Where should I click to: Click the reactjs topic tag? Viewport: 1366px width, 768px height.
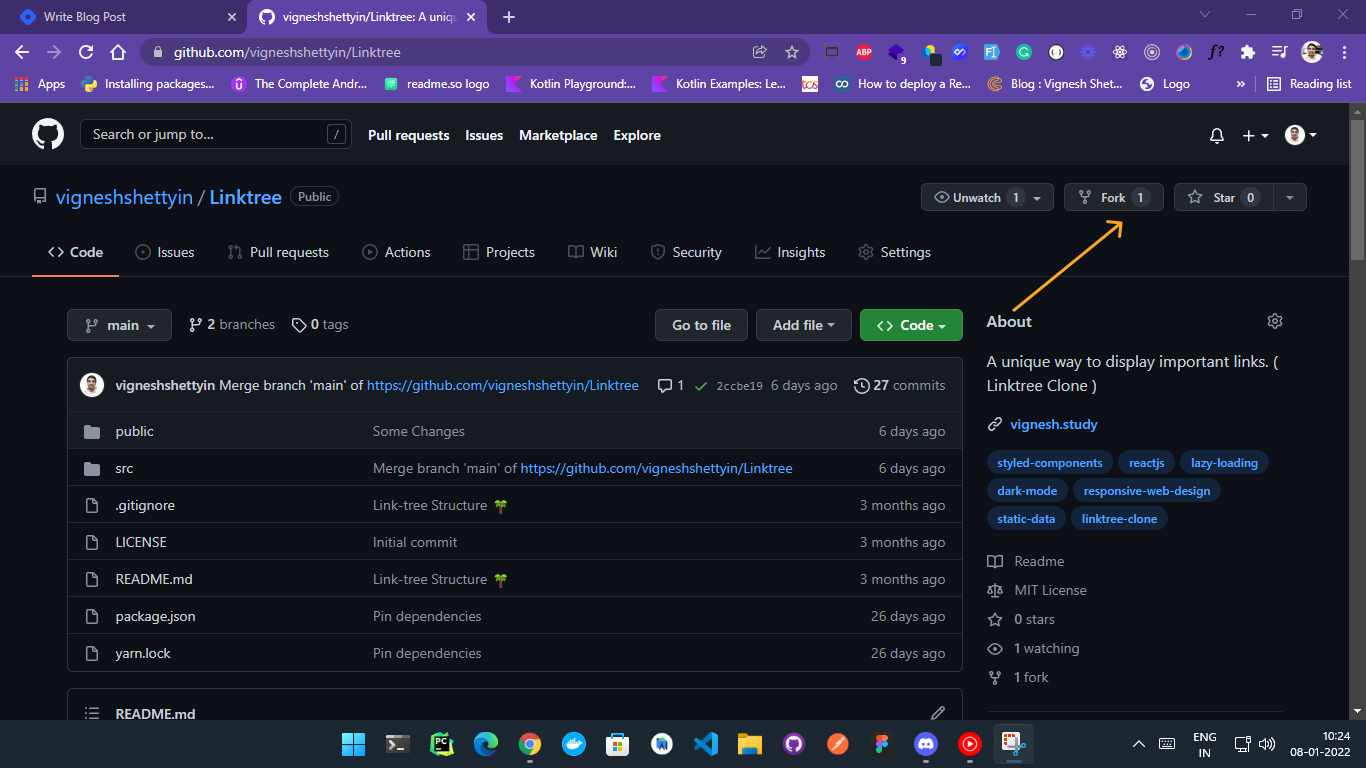[1147, 463]
